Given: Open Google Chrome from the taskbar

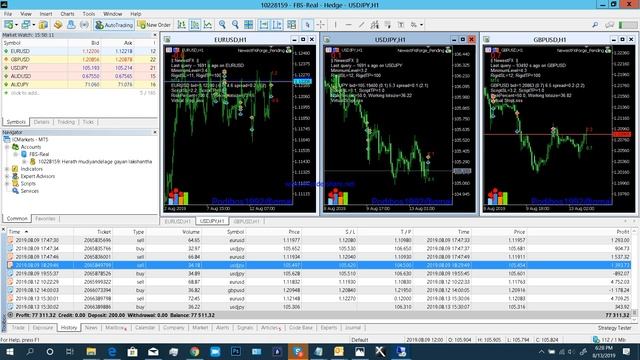Looking at the screenshot, I should coord(194,351).
